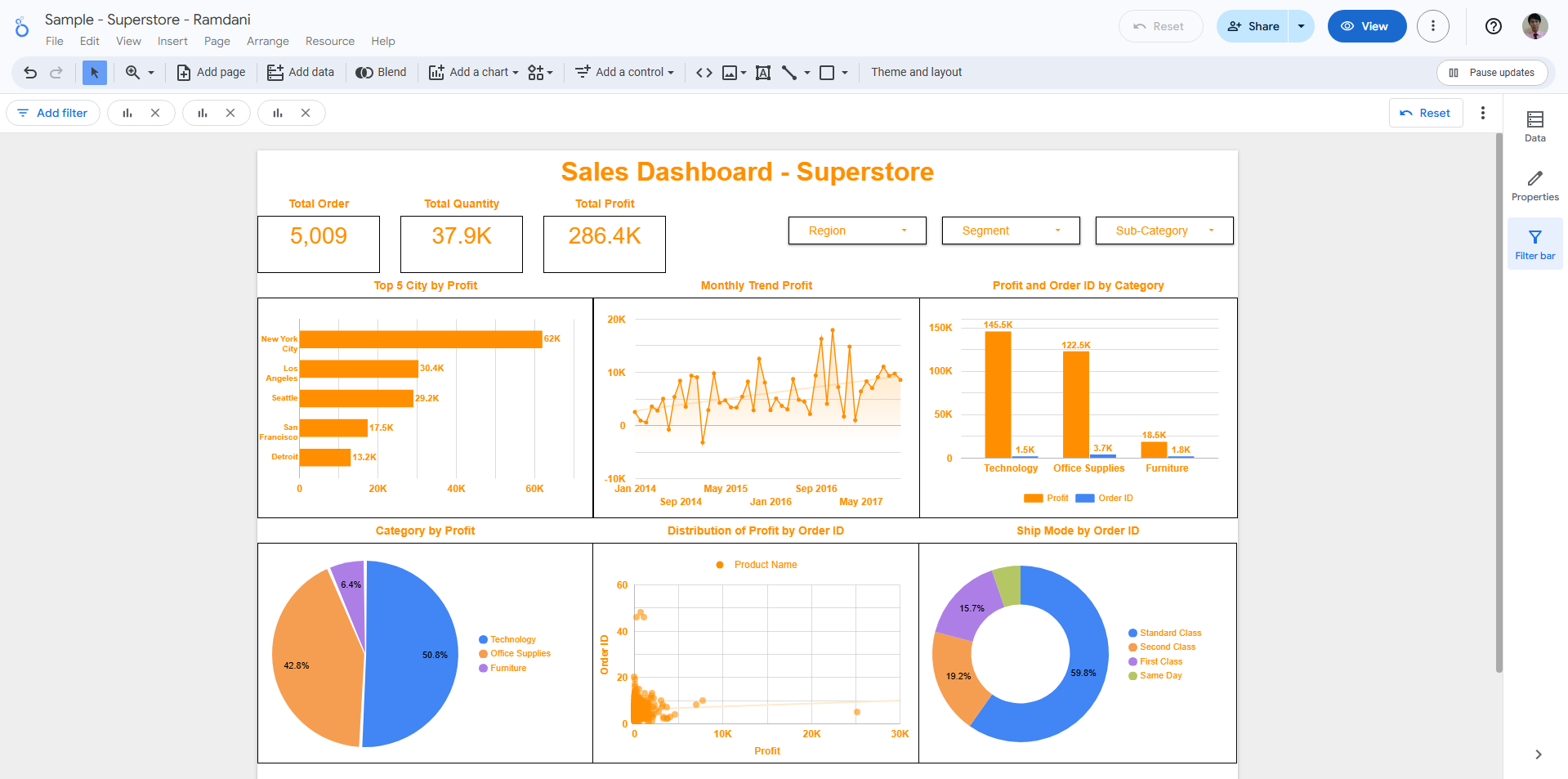
Task: Open the Help question mark icon
Action: click(x=1493, y=26)
